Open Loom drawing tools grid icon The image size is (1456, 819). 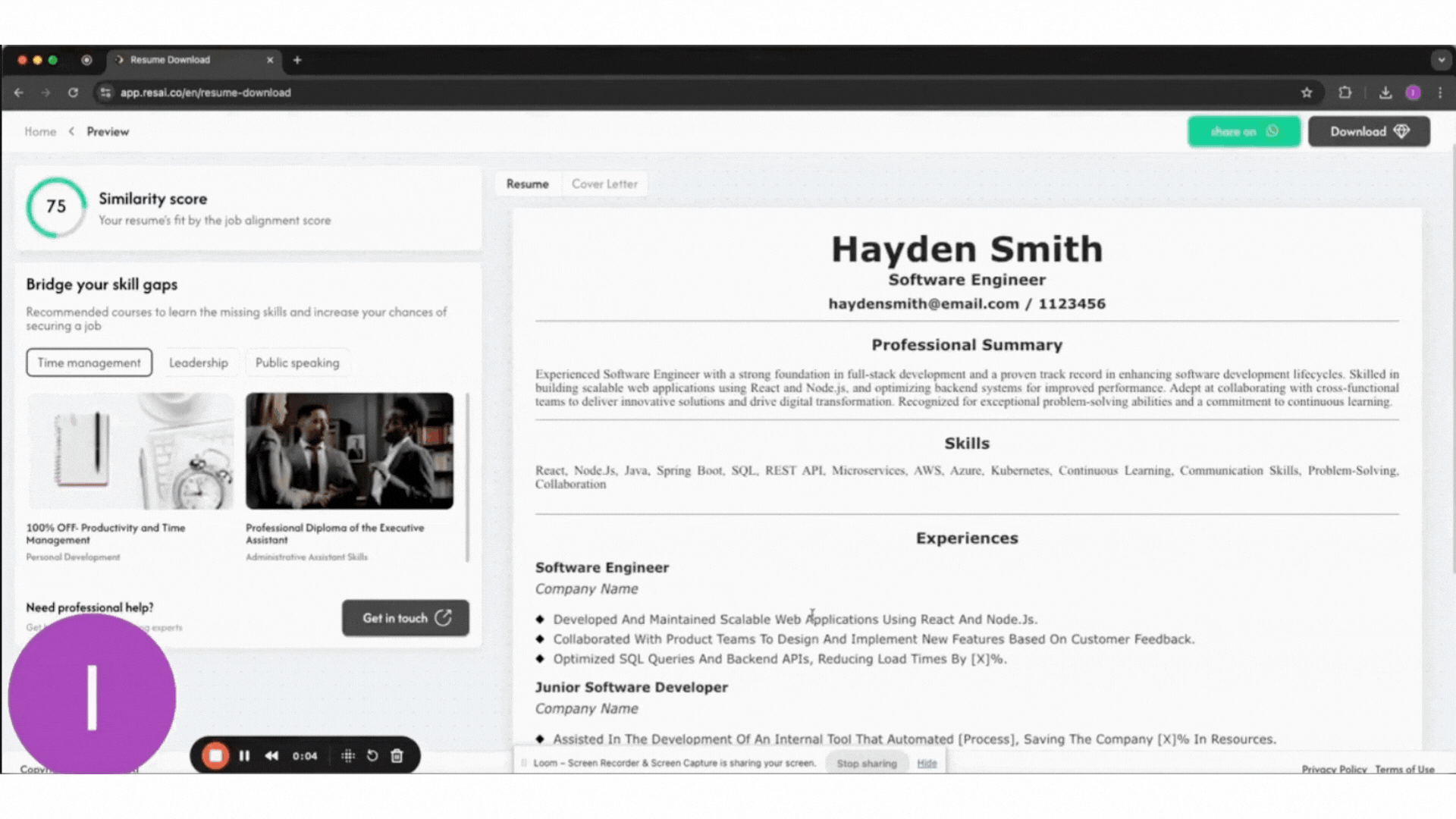(x=347, y=755)
